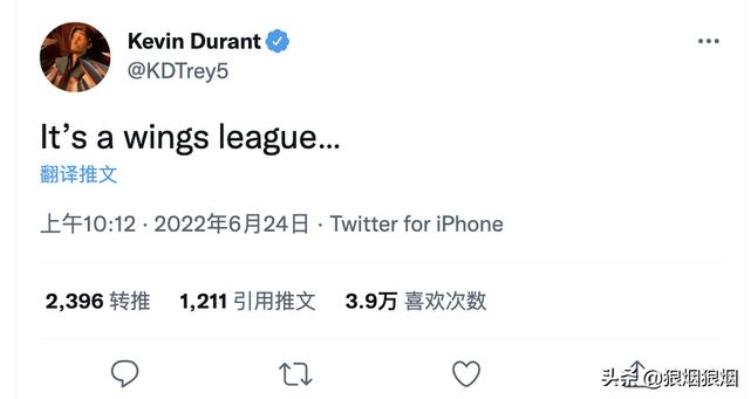Click the reply speech bubble icon

[x=125, y=373]
